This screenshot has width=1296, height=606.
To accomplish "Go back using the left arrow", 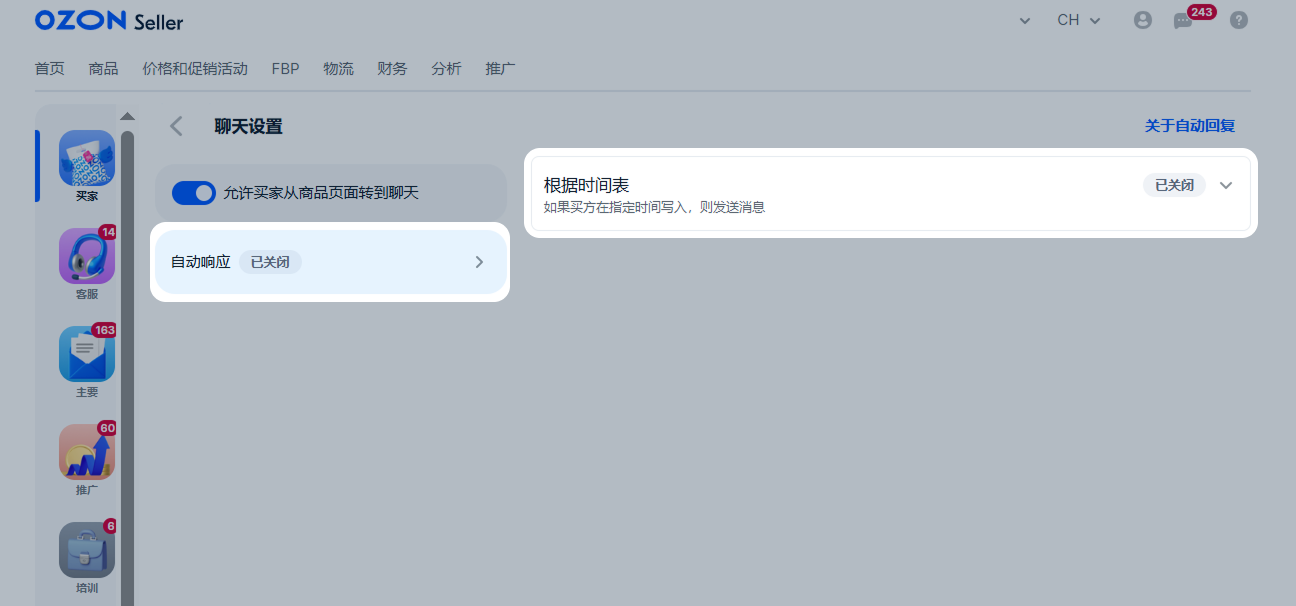I will [x=177, y=126].
